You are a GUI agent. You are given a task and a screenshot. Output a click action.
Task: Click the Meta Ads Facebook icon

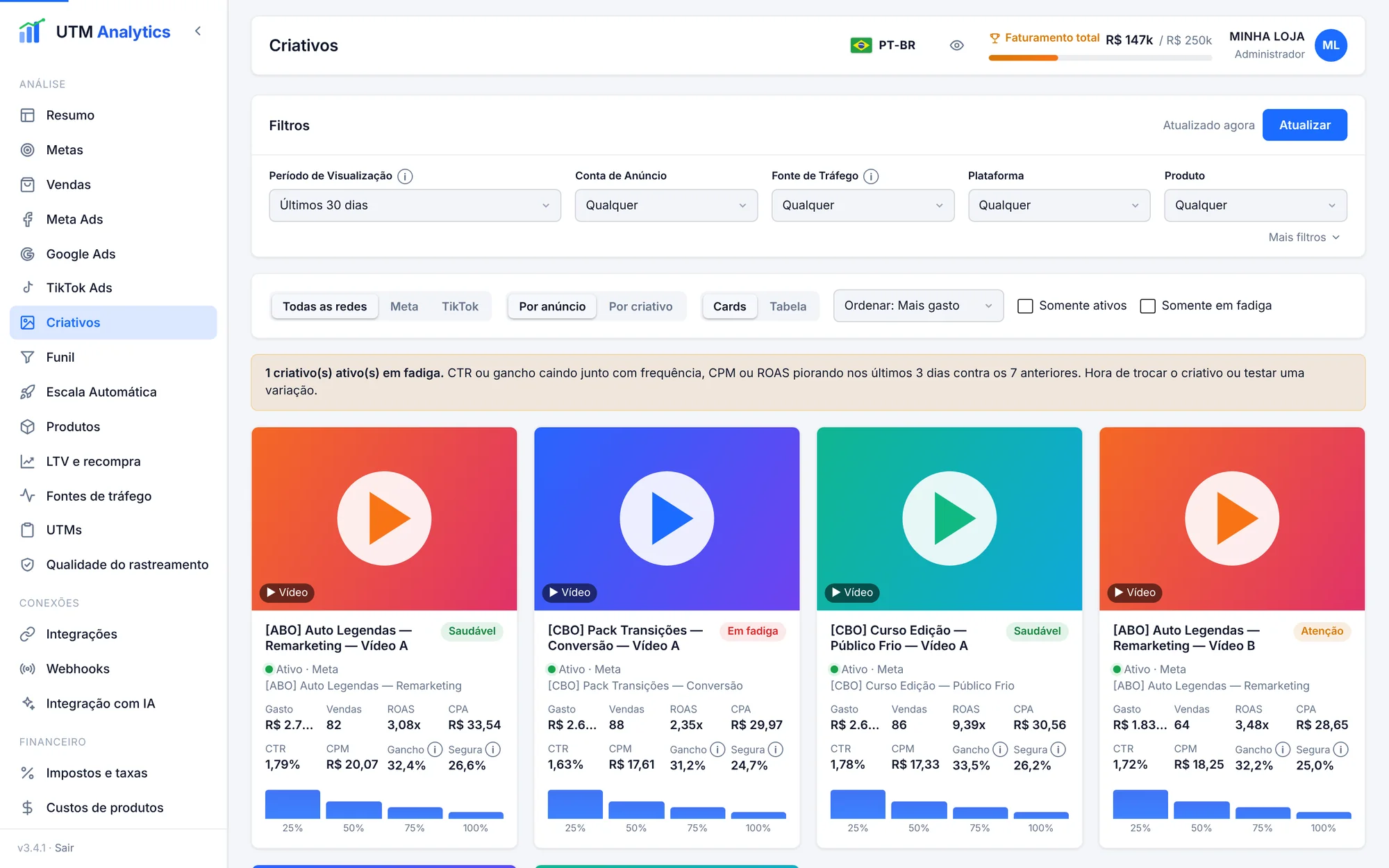pos(28,219)
